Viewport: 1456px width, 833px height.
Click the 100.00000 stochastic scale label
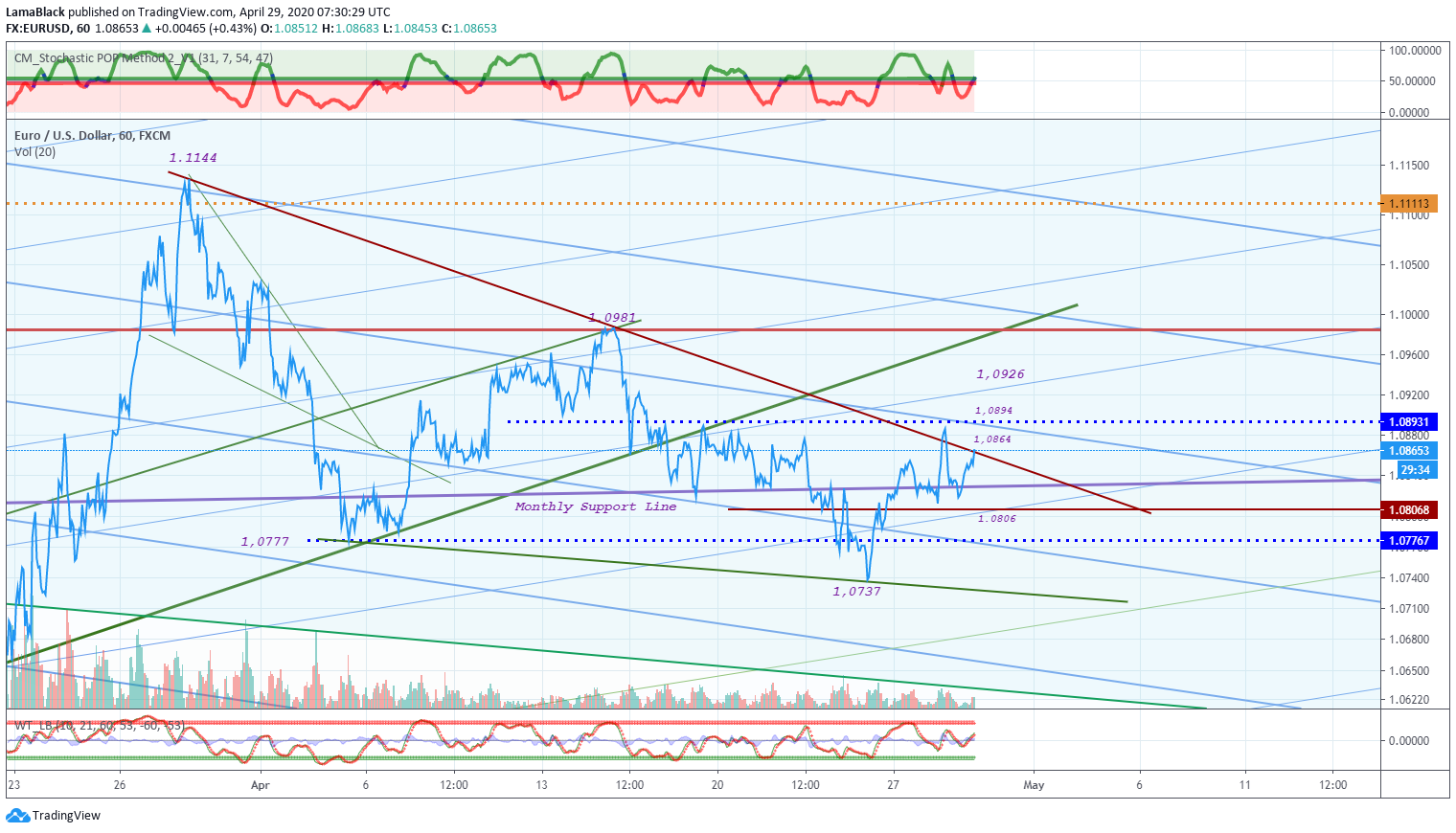point(1416,51)
